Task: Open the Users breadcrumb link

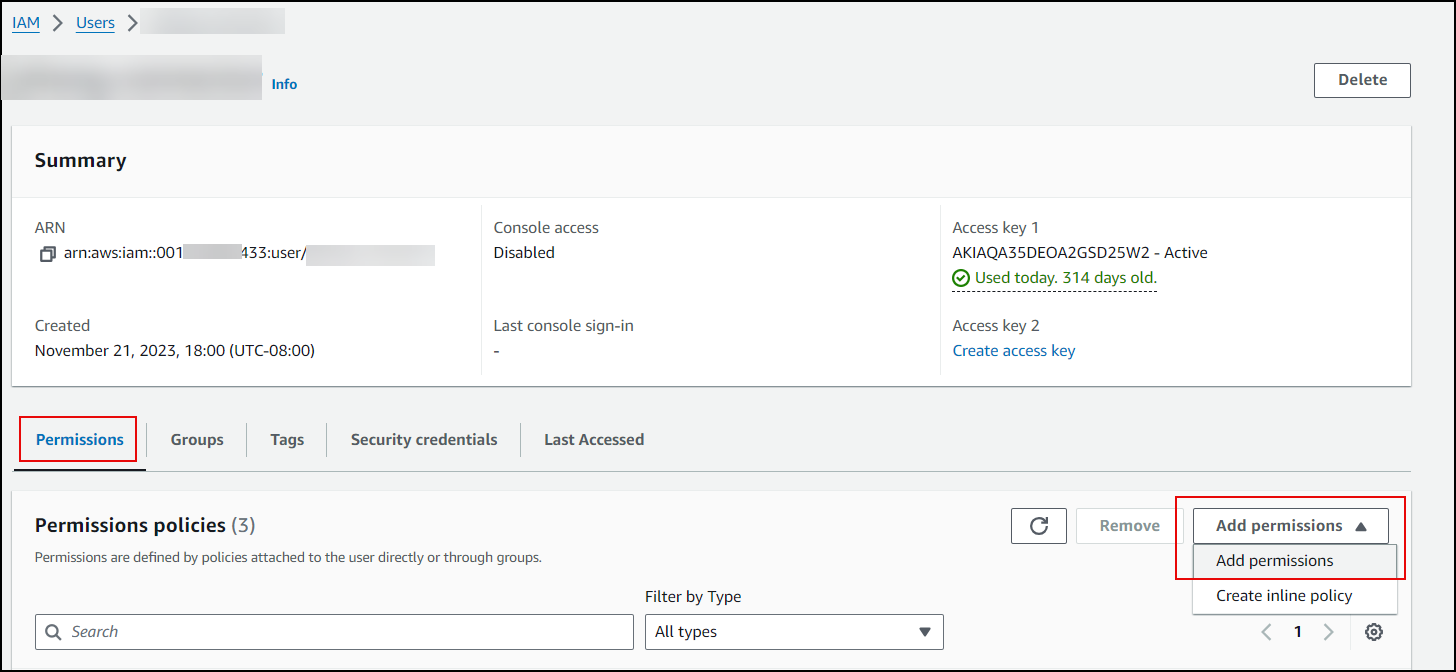Action: 95,23
